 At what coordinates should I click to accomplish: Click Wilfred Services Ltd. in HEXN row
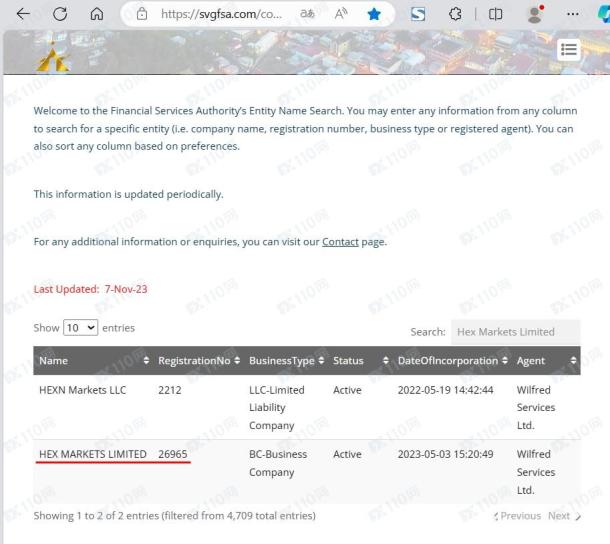(536, 407)
